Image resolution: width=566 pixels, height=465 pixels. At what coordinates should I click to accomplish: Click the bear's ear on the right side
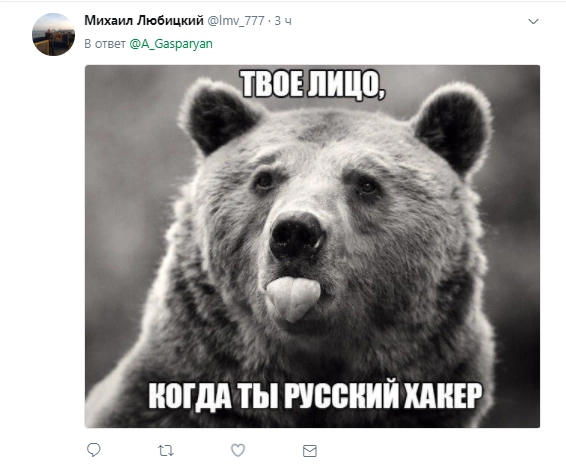point(454,128)
